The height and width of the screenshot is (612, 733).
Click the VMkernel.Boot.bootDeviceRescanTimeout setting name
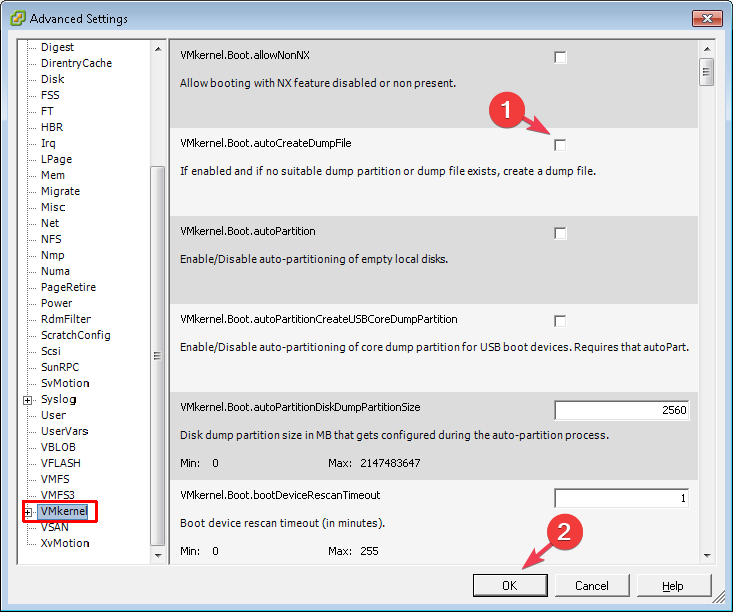(x=280, y=495)
